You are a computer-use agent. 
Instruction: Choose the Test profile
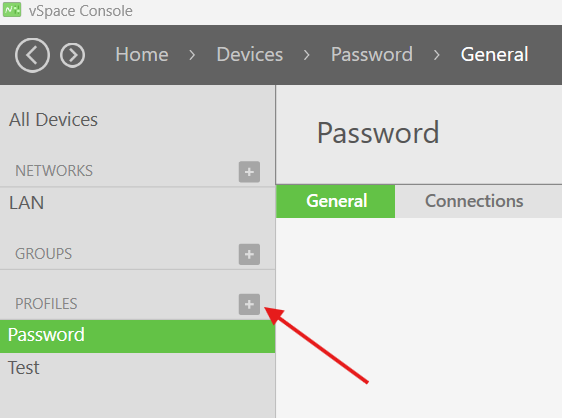[138, 368]
